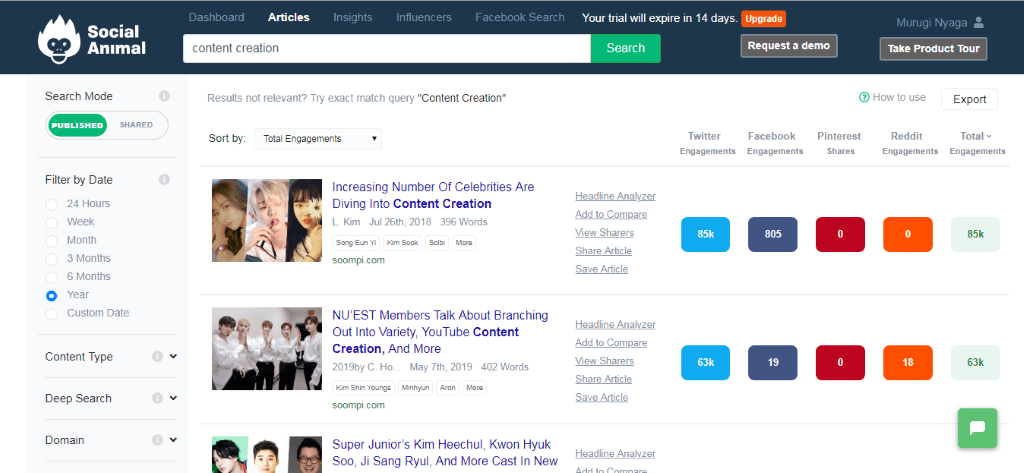Click Add to Compare for the NU'EST article
Viewport: 1024px width, 473px height.
coord(611,342)
